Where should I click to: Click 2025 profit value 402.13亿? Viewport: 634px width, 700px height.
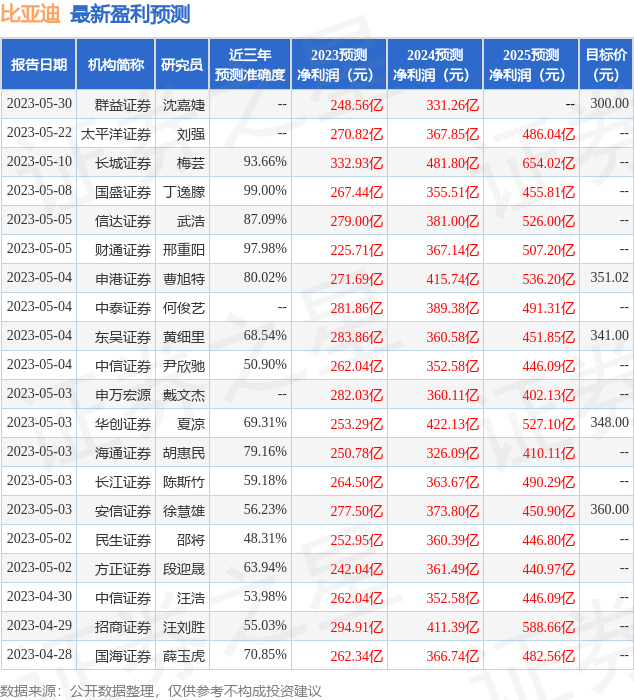(x=549, y=395)
